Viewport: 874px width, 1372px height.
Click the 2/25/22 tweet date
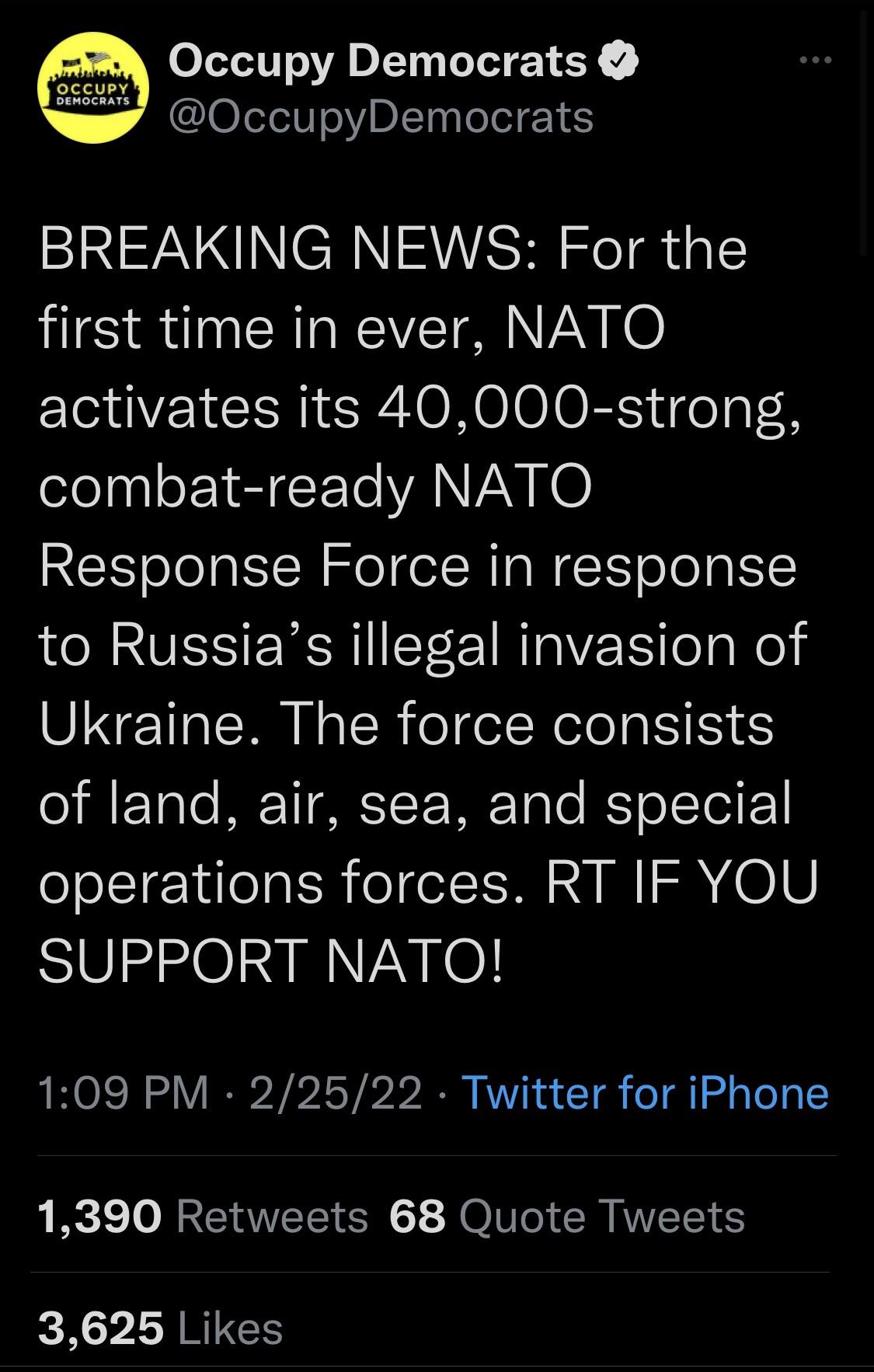click(336, 1093)
